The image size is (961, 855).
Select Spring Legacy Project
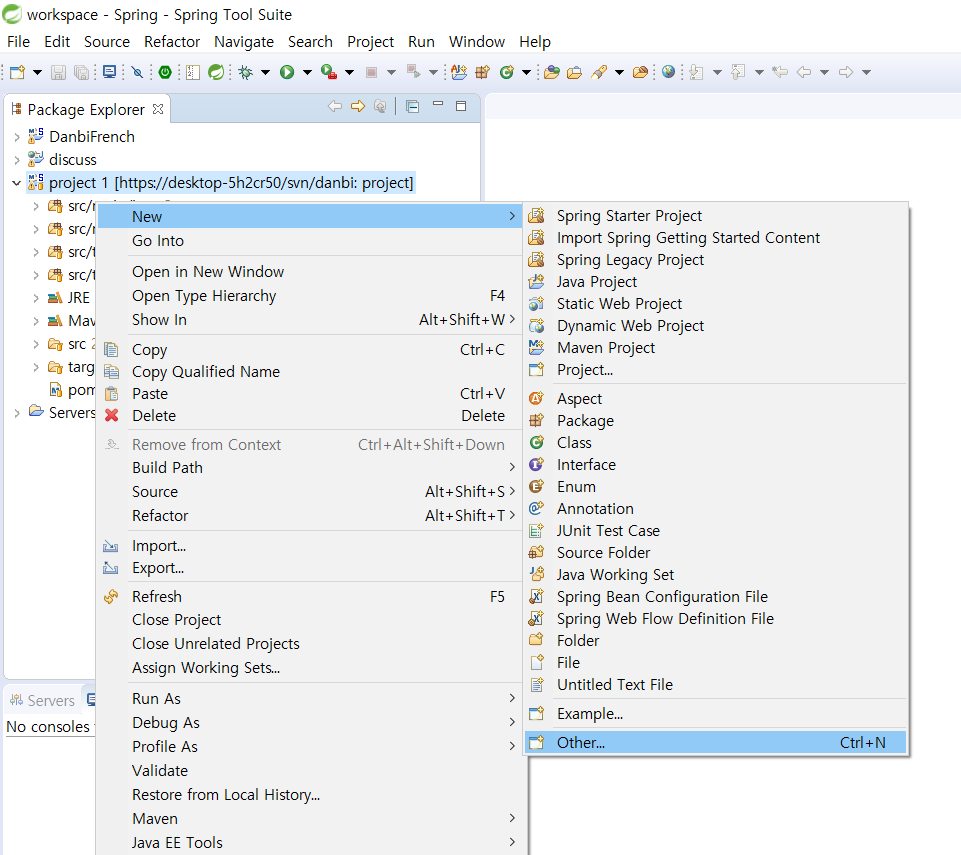(x=715, y=260)
